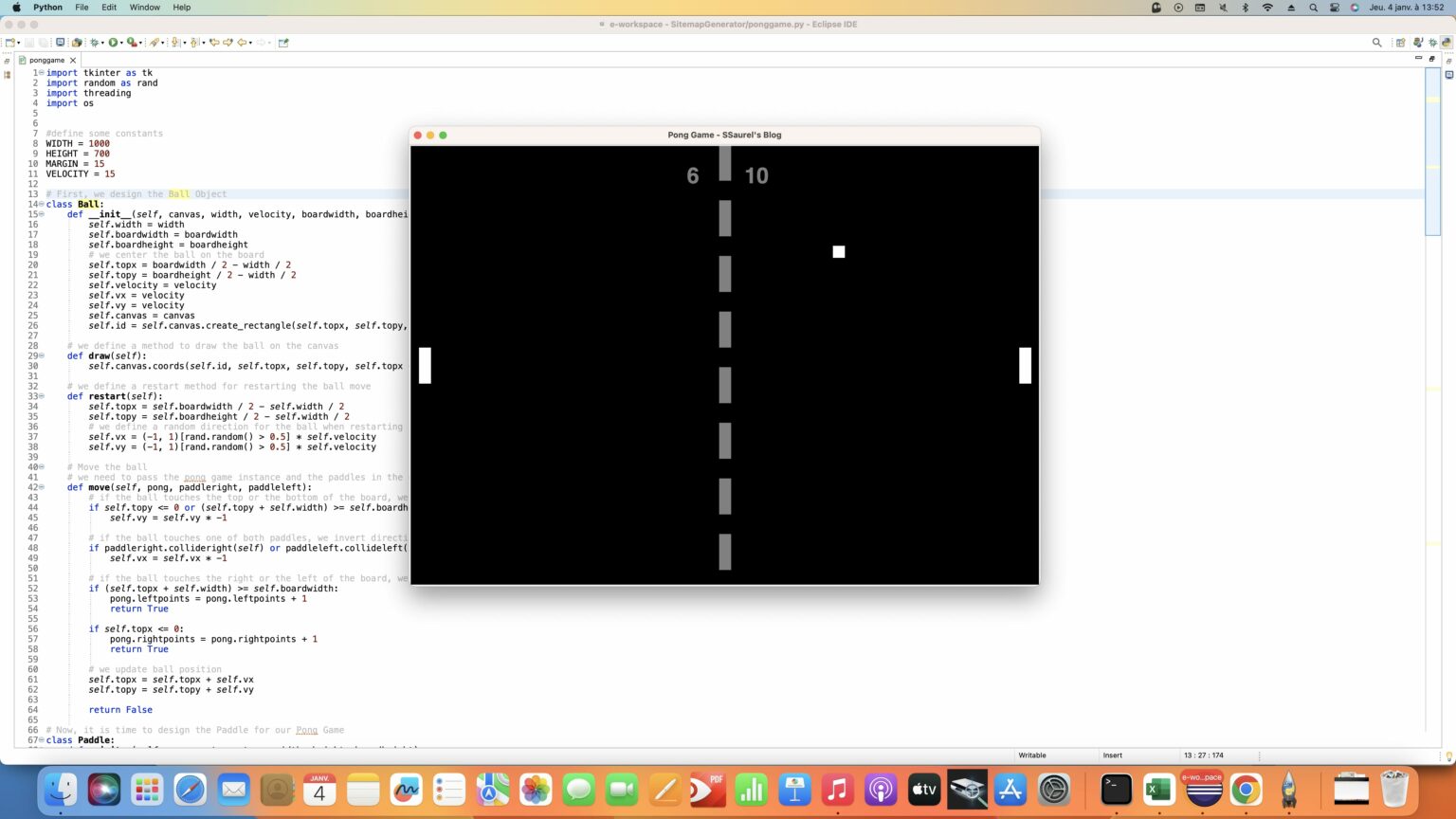1456x819 pixels.
Task: Close the ponggame tab
Action: click(73, 60)
